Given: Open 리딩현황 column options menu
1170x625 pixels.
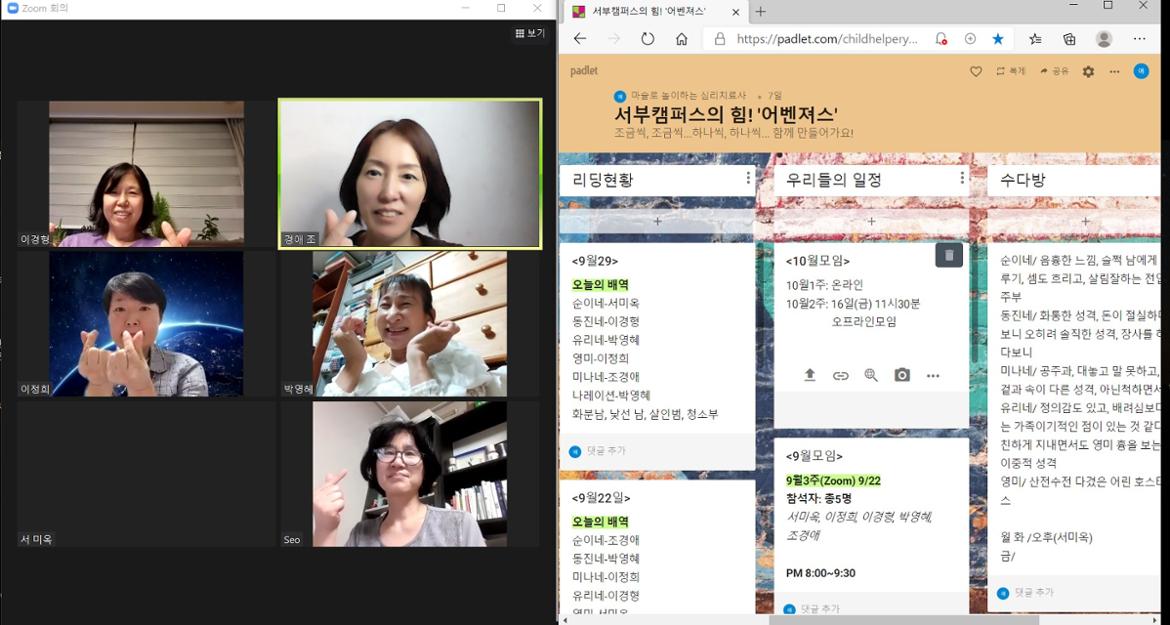Looking at the screenshot, I should [x=748, y=179].
